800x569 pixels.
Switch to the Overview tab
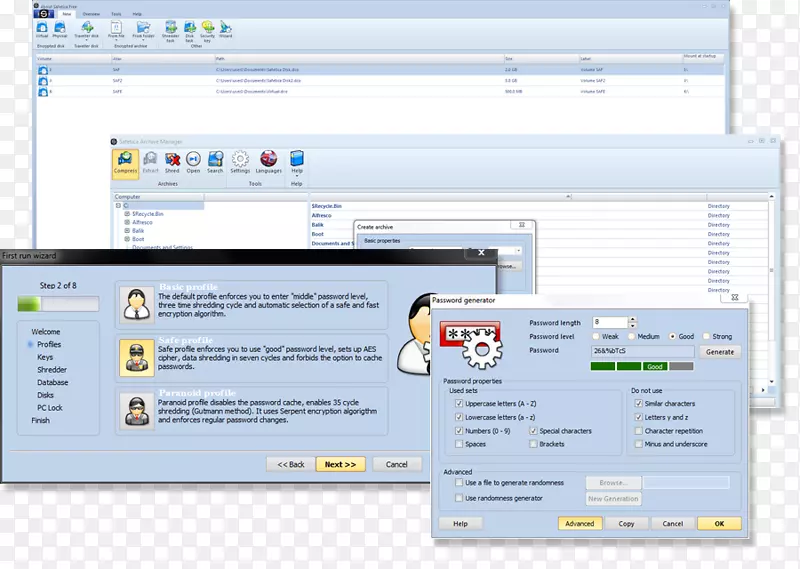[91, 14]
